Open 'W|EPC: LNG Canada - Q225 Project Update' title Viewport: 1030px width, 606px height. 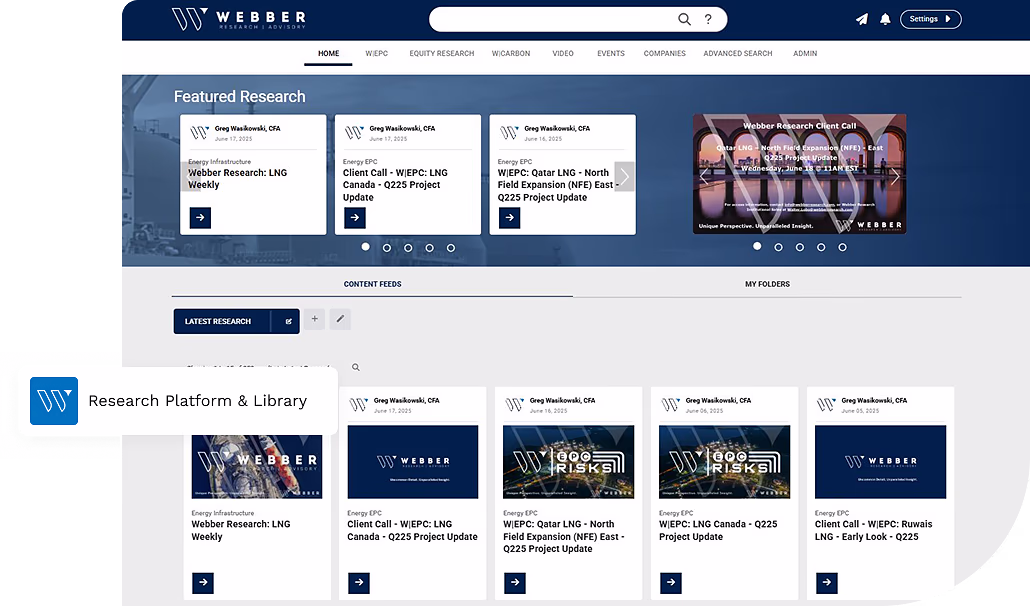click(x=718, y=530)
